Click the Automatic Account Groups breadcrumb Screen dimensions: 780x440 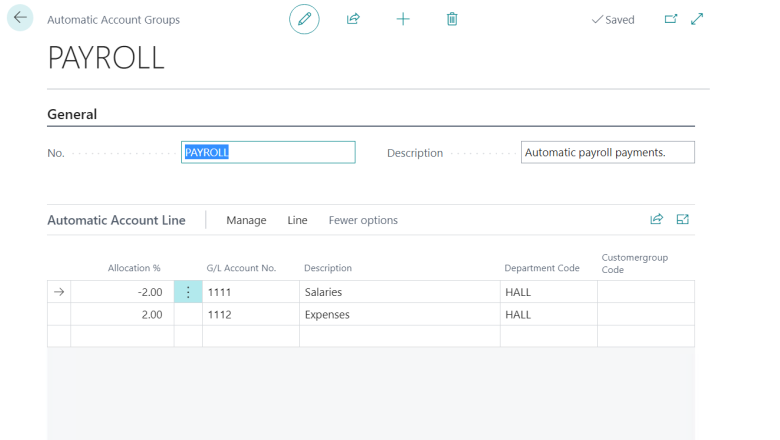pyautogui.click(x=113, y=20)
